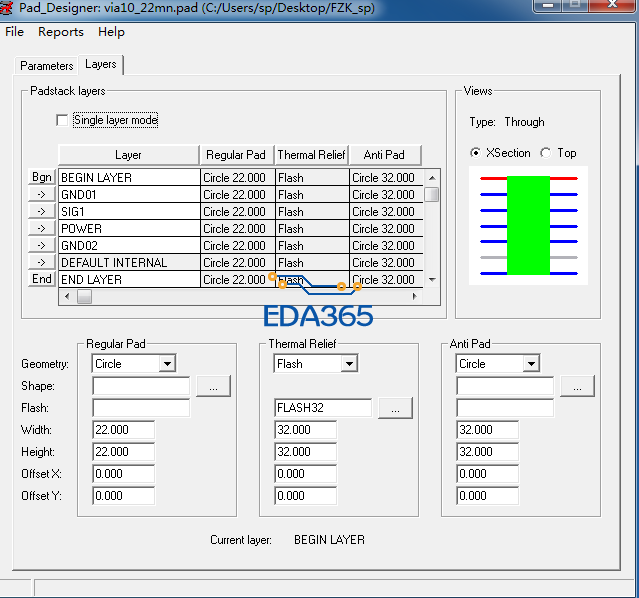Image resolution: width=639 pixels, height=598 pixels.
Task: Browse for Anti Pad shape with ... button
Action: 577,386
